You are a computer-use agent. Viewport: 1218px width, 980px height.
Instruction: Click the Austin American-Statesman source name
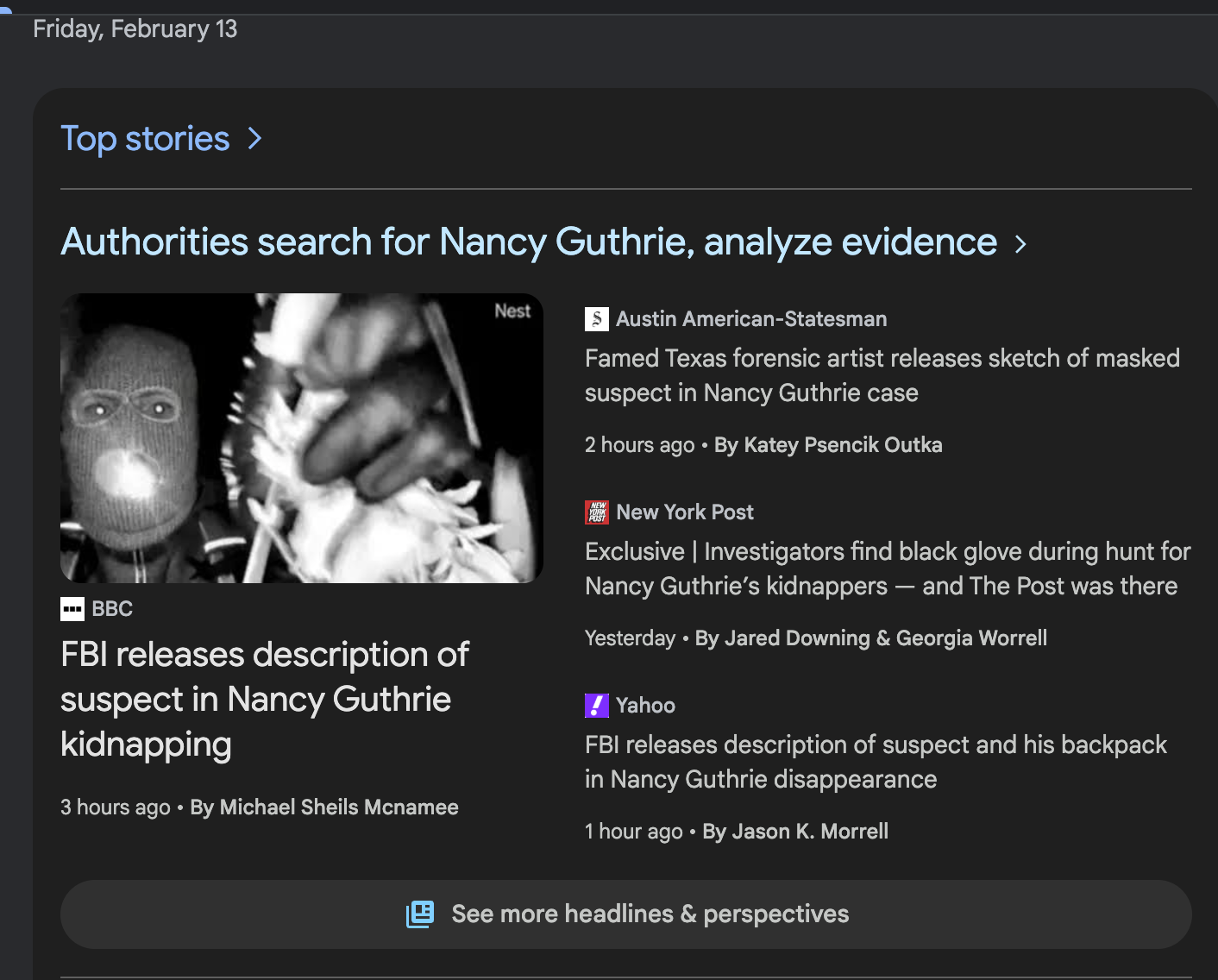coord(750,319)
